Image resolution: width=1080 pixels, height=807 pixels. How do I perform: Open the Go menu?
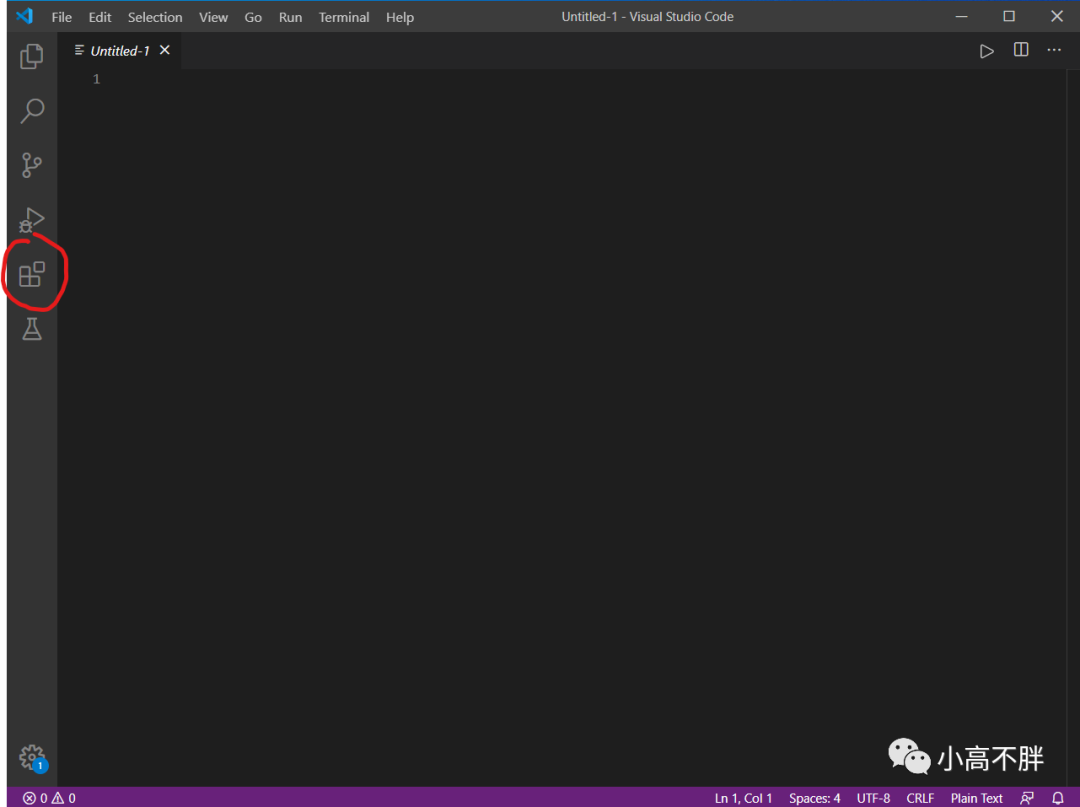pyautogui.click(x=253, y=17)
